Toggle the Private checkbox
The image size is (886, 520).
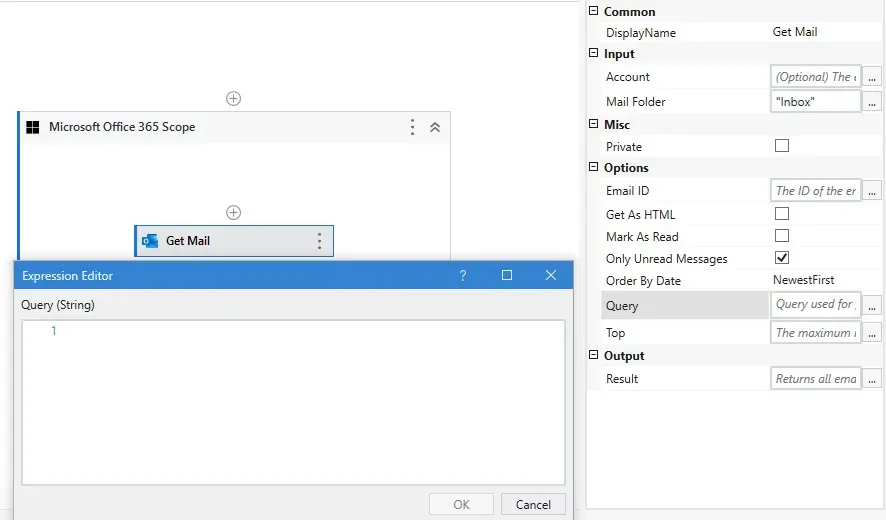click(x=782, y=146)
